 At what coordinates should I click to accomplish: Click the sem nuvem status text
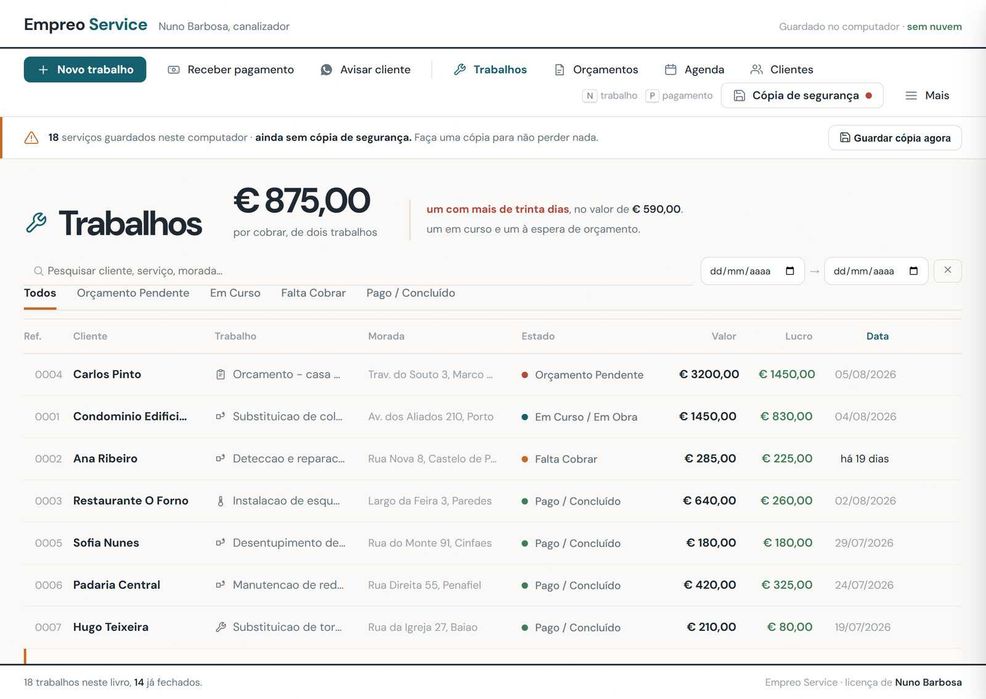[x=934, y=26]
